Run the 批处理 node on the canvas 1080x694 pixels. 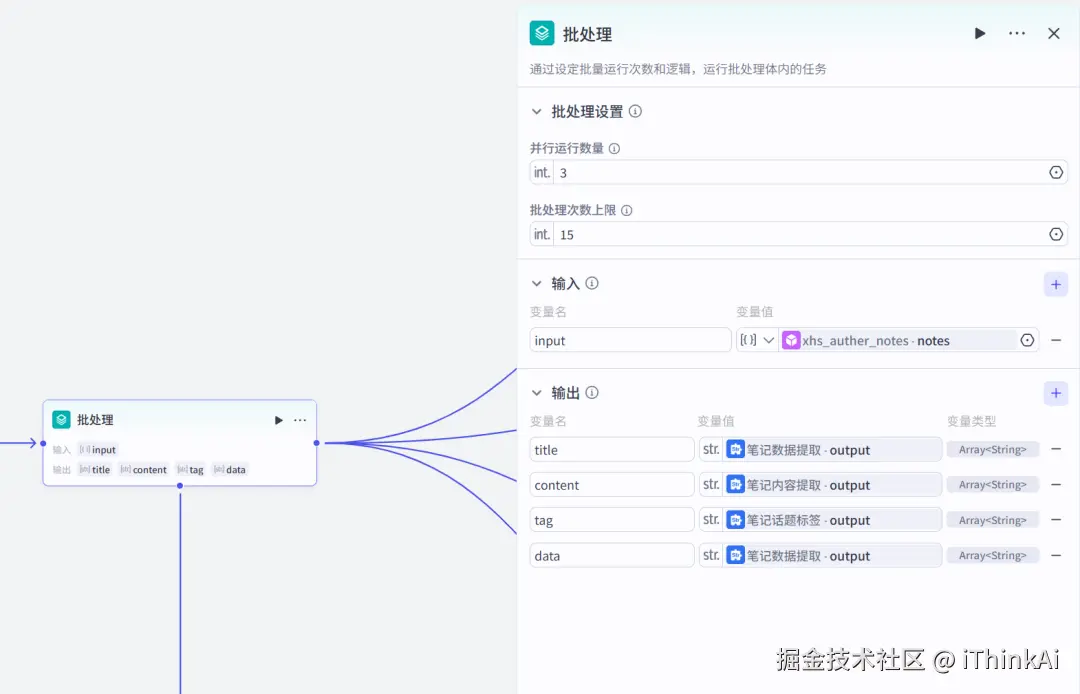point(278,420)
